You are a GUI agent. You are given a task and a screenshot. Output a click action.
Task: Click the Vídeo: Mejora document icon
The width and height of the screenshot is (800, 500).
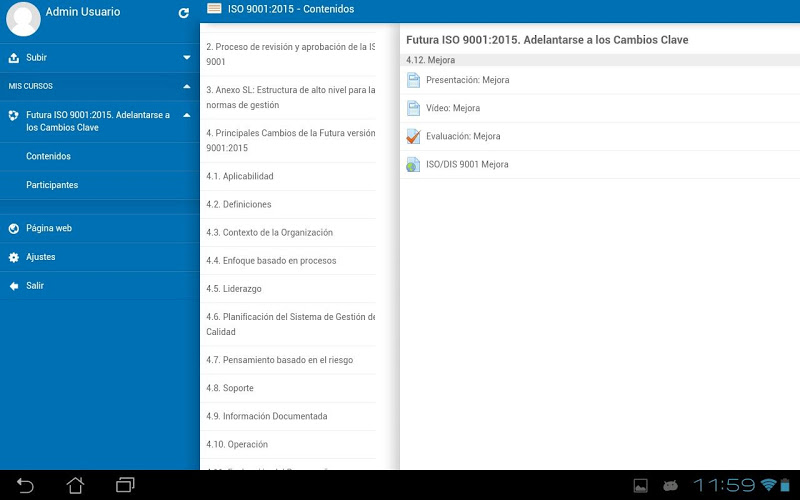413,108
